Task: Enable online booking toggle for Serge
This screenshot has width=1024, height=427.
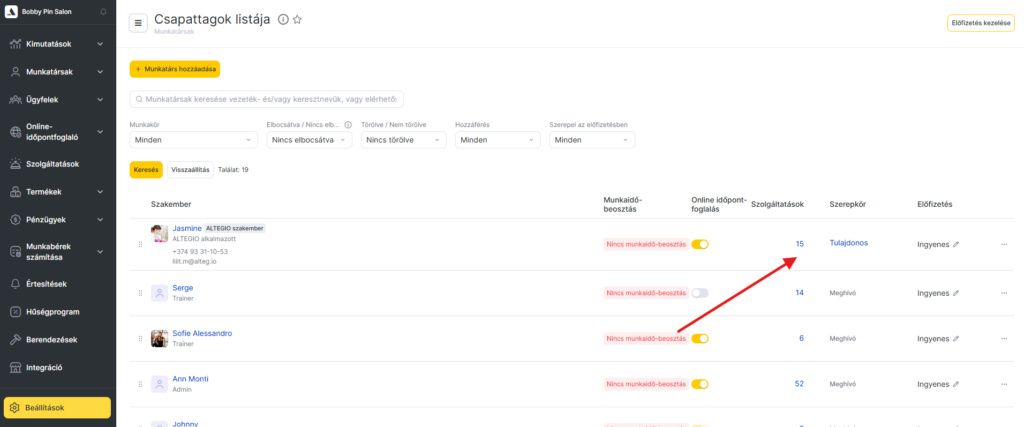Action: click(x=700, y=293)
